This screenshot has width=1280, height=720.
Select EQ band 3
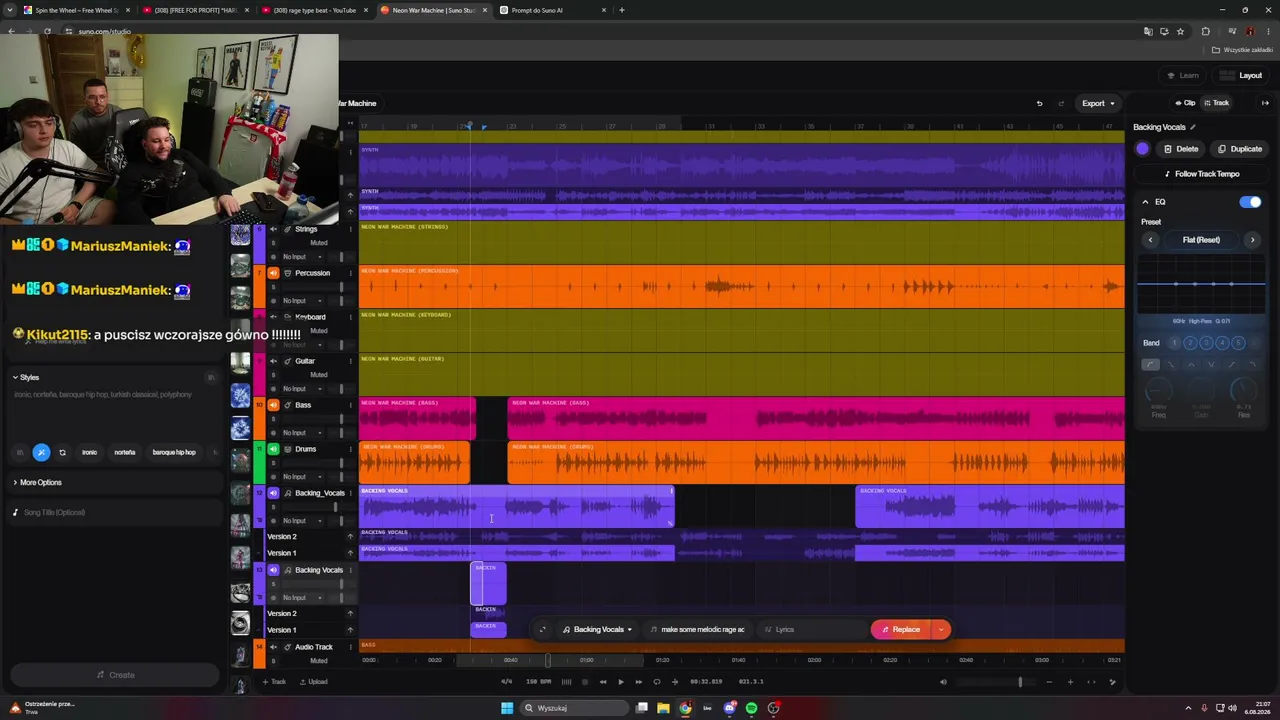click(x=1206, y=343)
